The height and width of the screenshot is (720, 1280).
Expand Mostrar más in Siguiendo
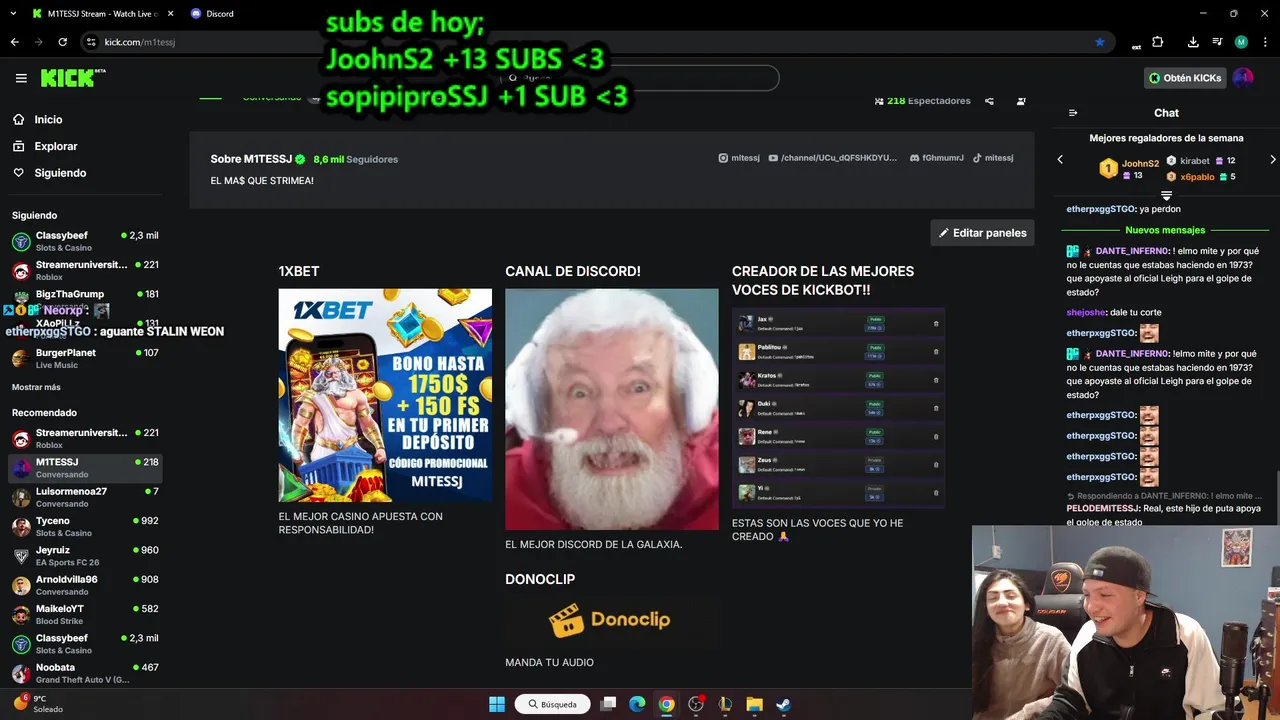[36, 387]
